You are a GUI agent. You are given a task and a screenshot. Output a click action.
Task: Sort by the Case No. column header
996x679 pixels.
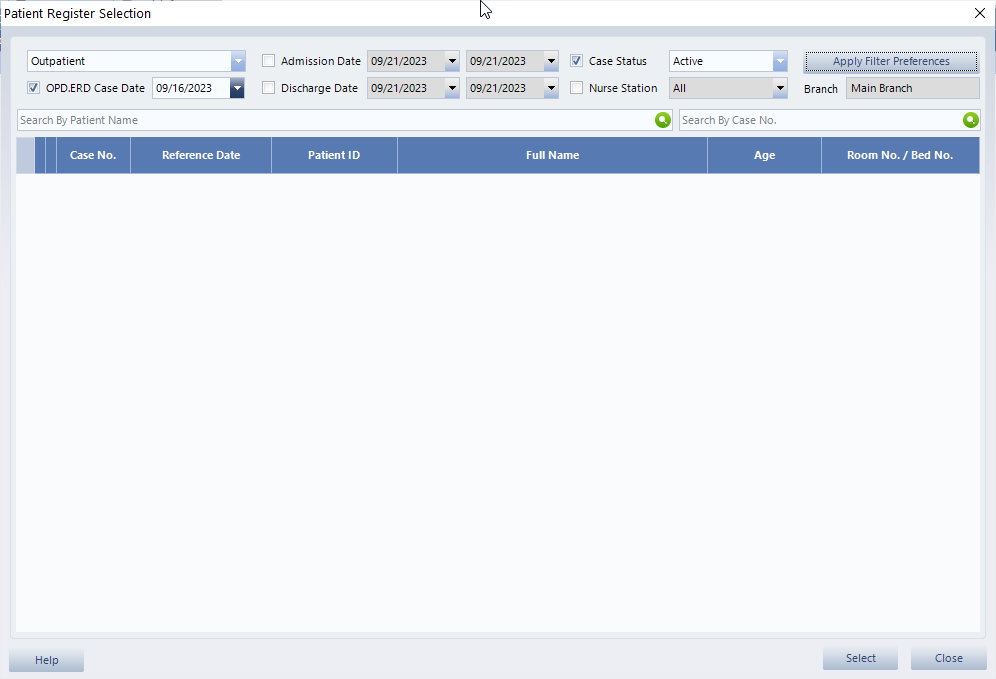click(93, 156)
